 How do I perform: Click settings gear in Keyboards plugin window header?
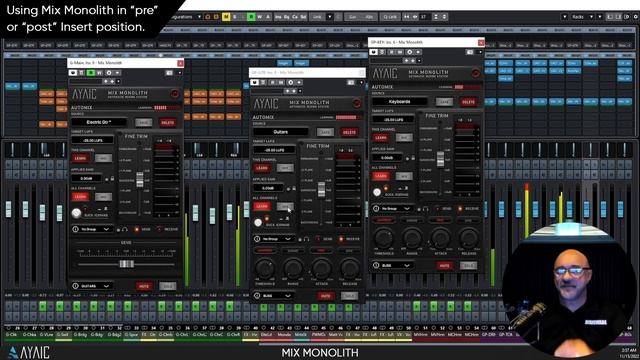tap(409, 52)
